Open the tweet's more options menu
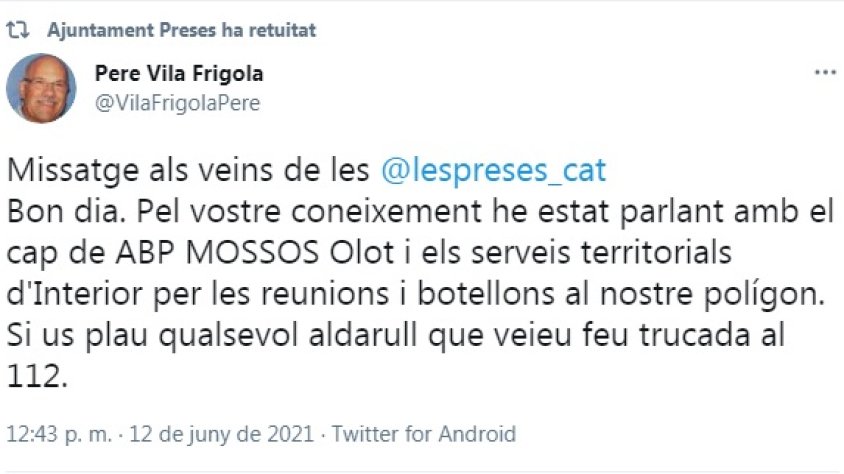The image size is (844, 474). point(824,75)
